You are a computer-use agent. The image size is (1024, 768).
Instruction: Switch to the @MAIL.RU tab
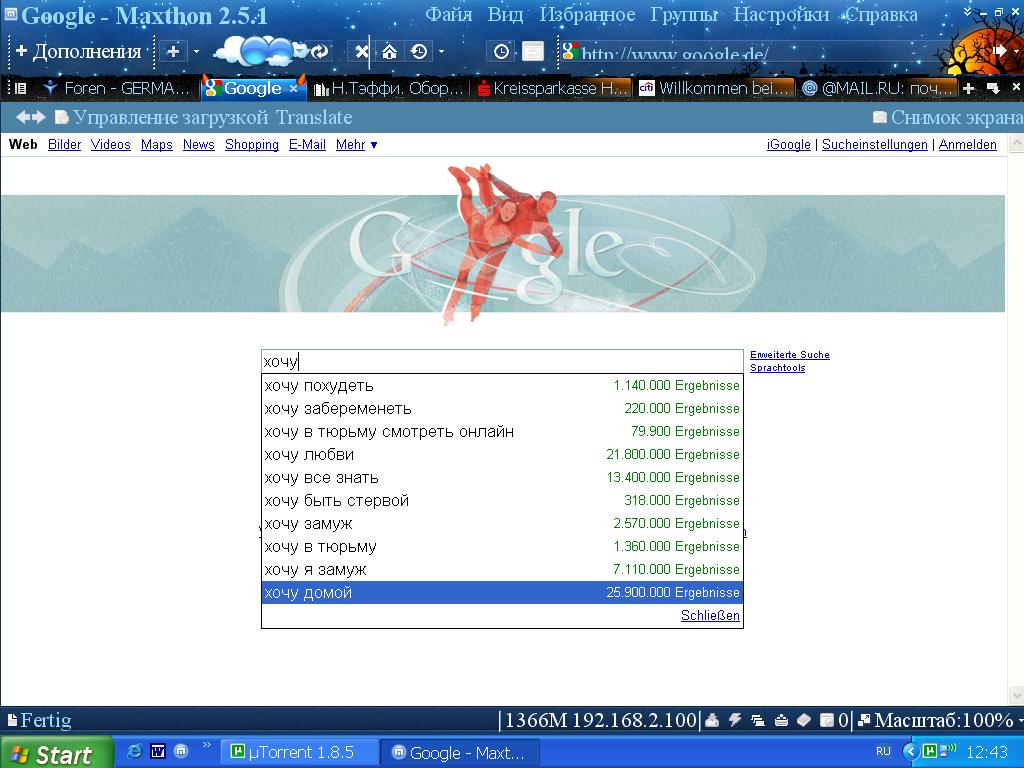(x=879, y=88)
